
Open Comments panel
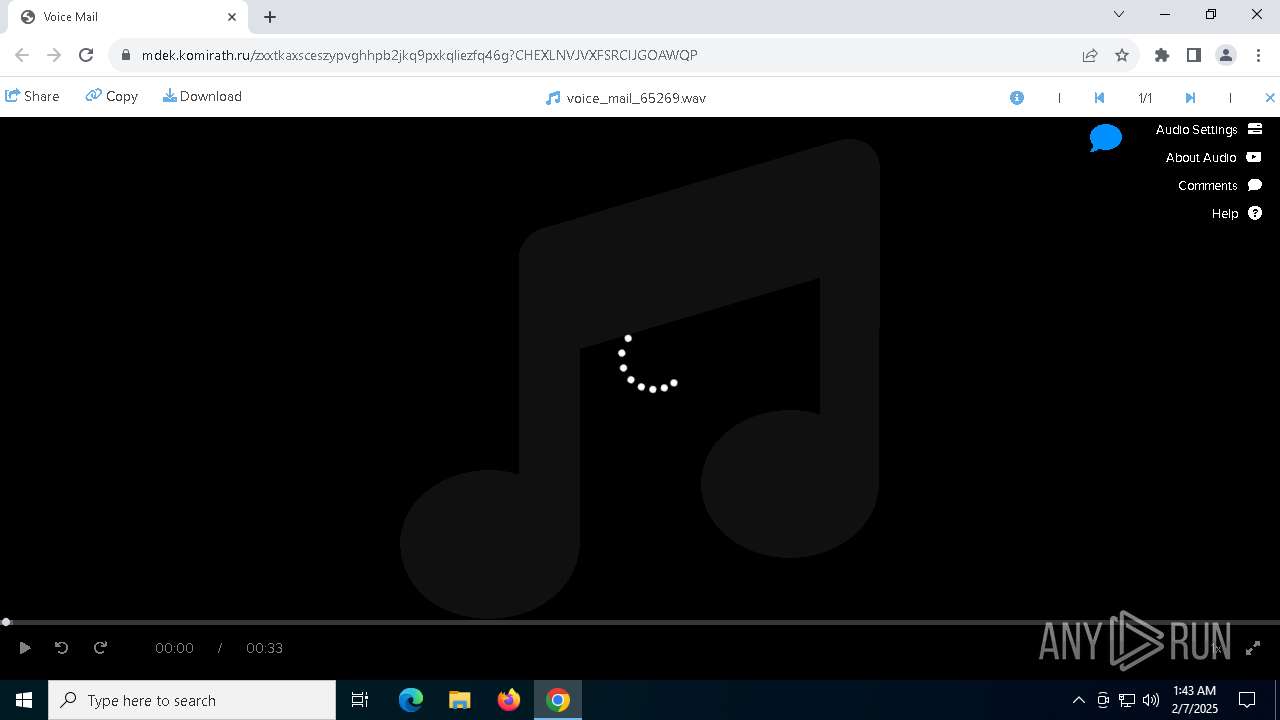(1220, 185)
